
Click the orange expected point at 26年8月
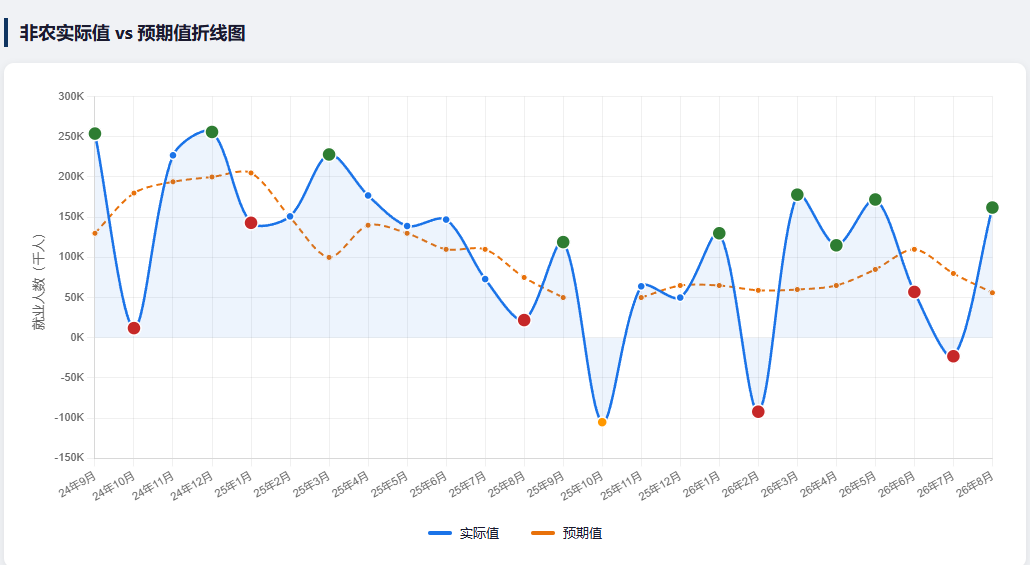click(x=993, y=293)
